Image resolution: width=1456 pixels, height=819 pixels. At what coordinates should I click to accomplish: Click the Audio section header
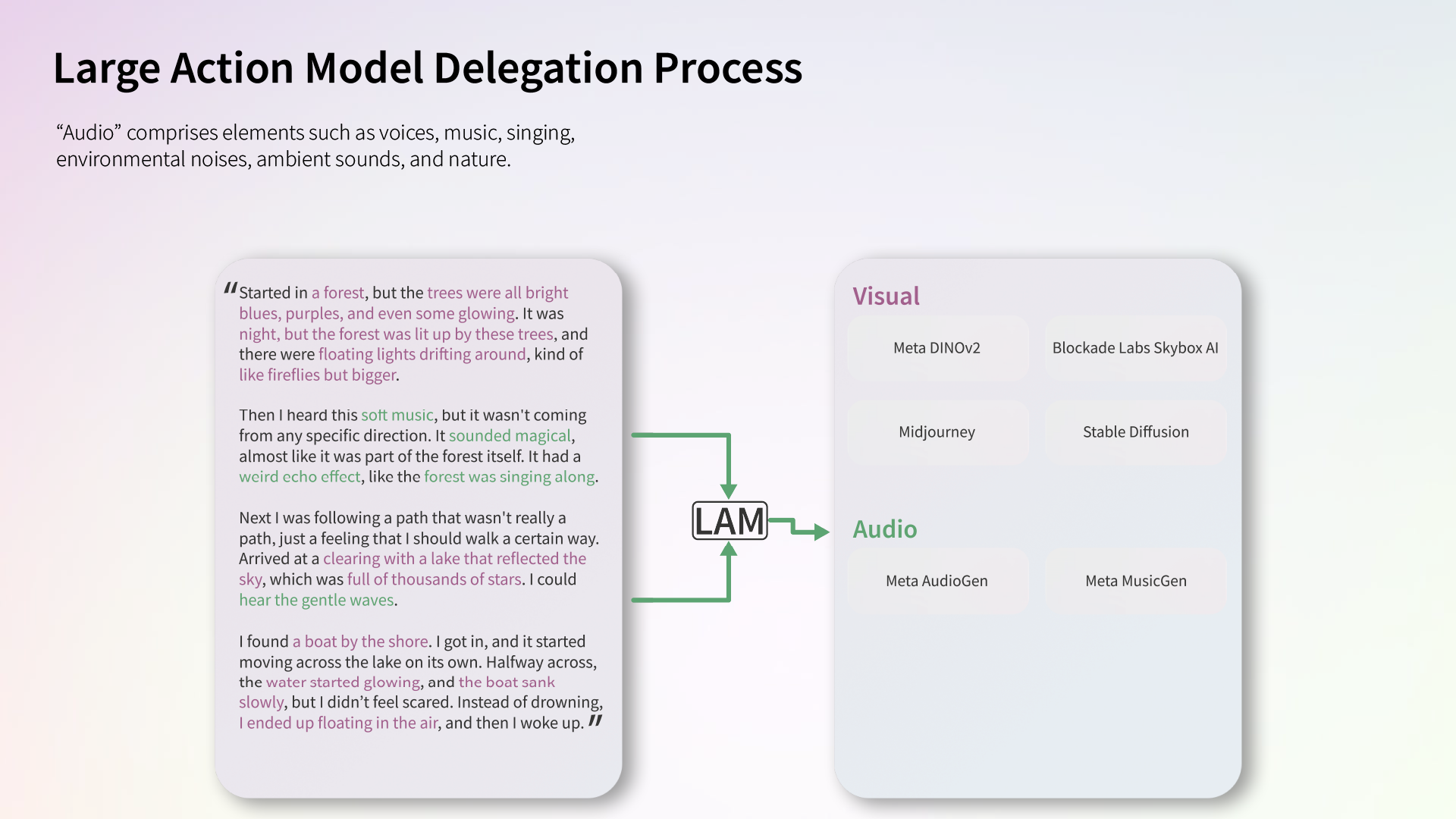(x=884, y=528)
